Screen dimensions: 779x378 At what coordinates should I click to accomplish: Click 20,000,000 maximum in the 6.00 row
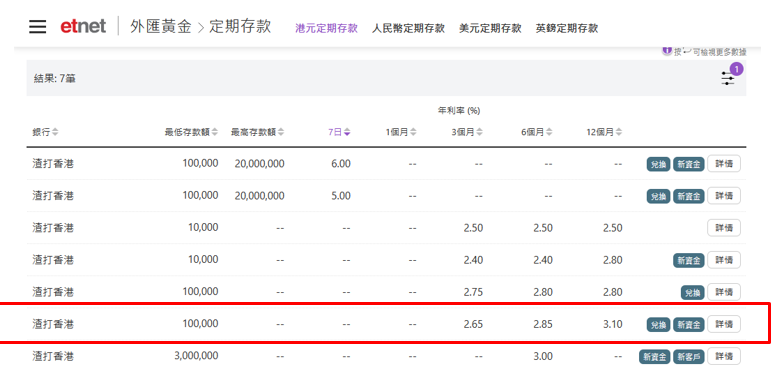click(x=259, y=163)
